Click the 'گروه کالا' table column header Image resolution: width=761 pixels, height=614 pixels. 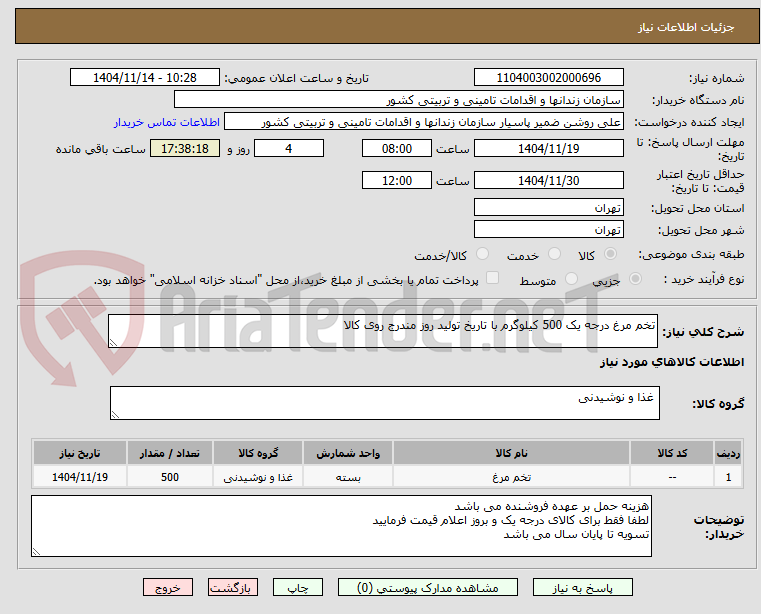[x=258, y=453]
